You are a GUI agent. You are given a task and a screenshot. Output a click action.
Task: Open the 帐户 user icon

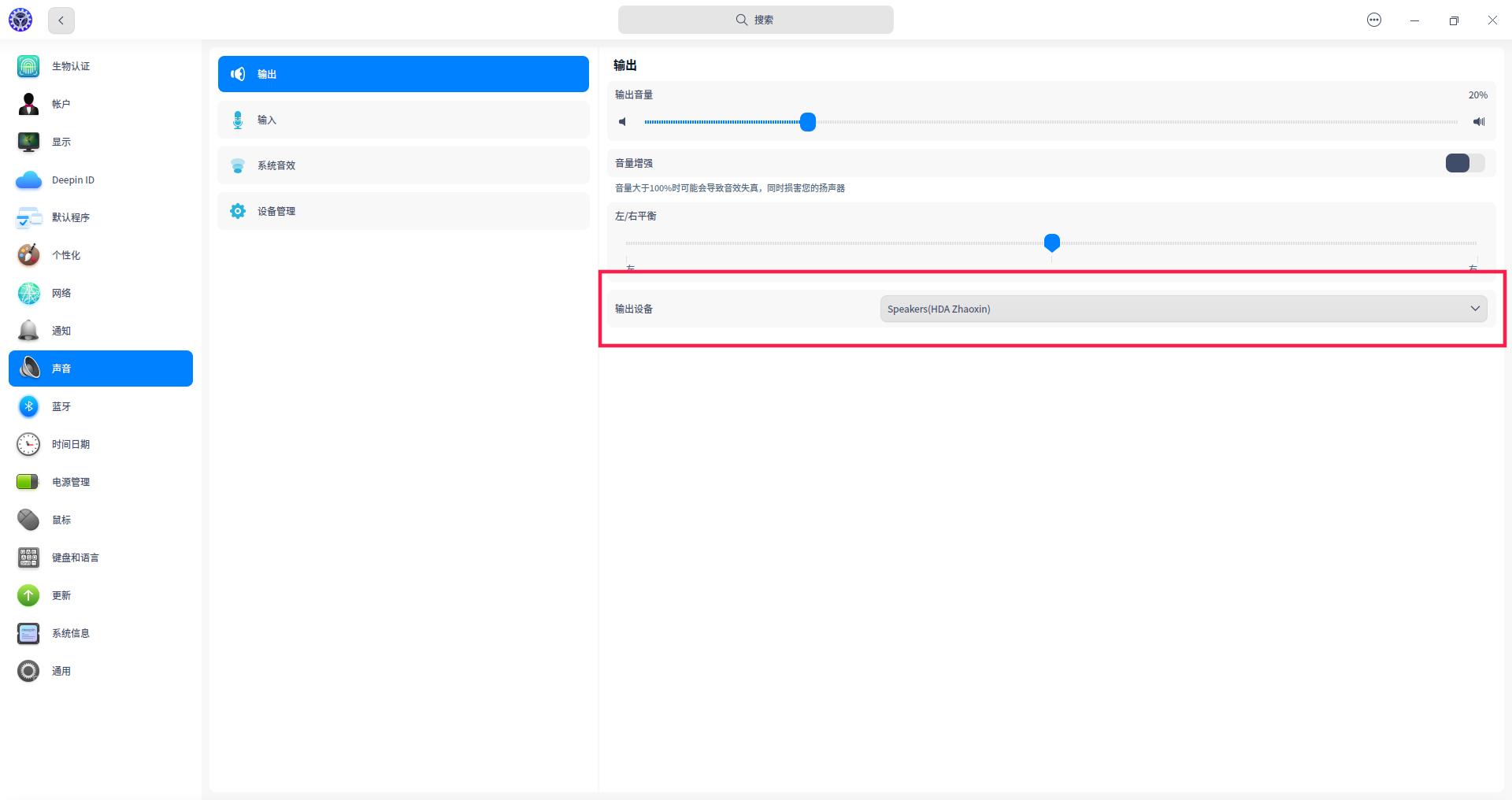(x=28, y=104)
